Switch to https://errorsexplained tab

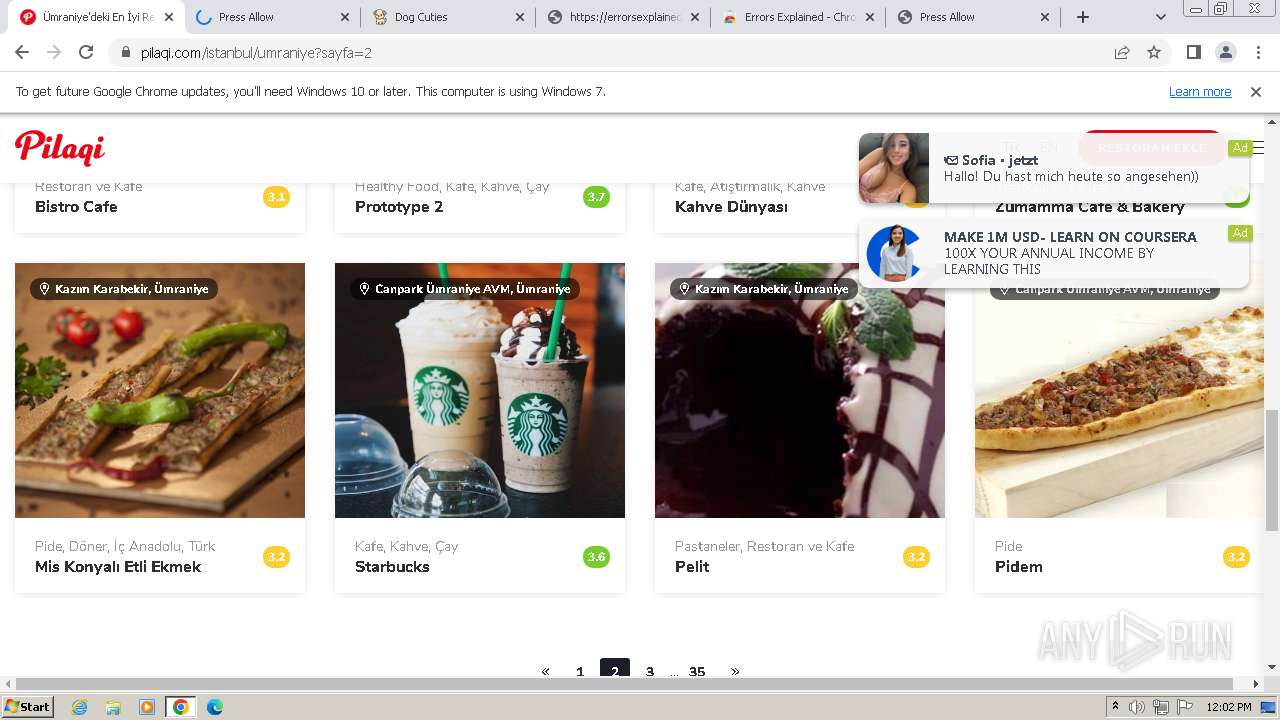click(x=623, y=17)
